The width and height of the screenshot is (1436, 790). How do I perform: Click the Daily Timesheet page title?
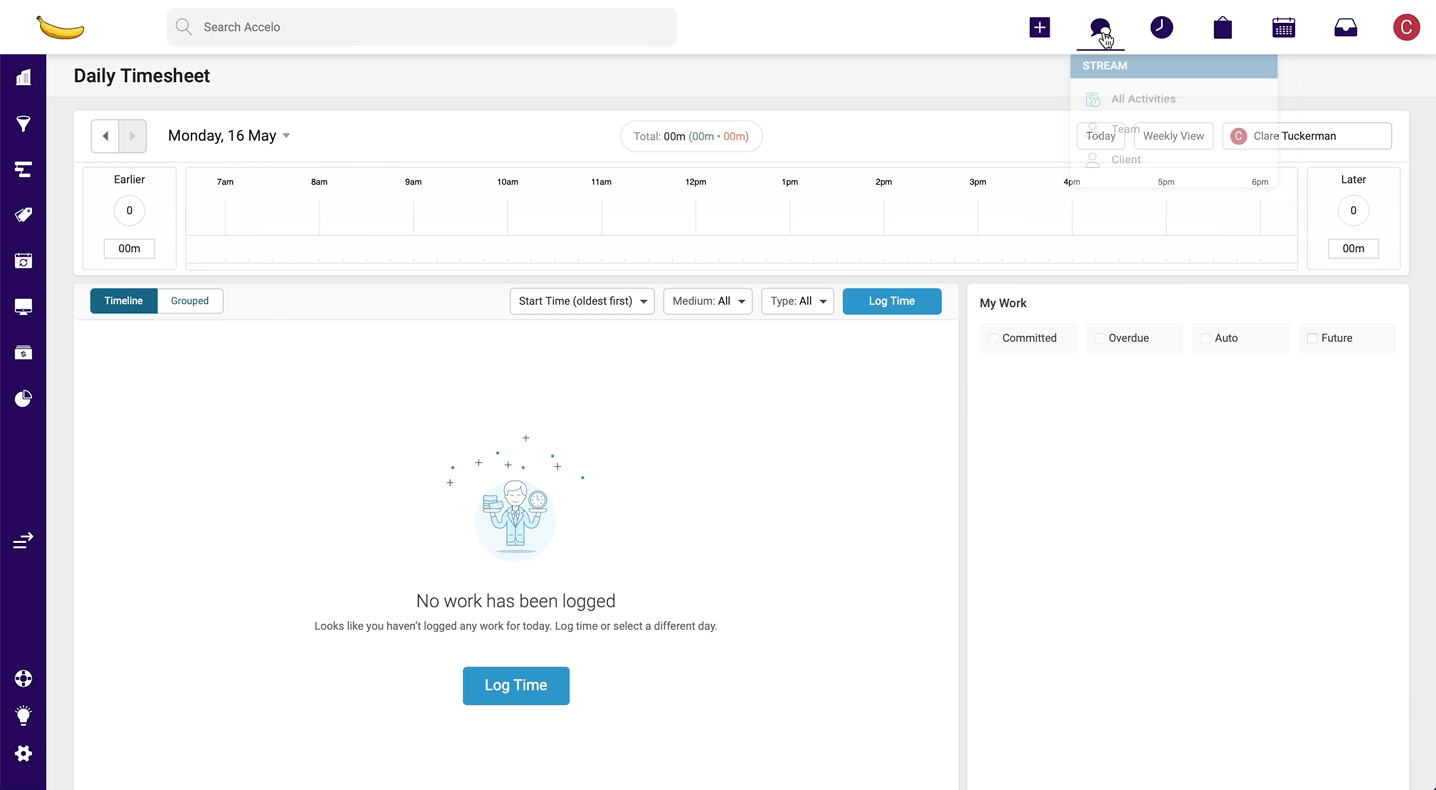click(142, 76)
